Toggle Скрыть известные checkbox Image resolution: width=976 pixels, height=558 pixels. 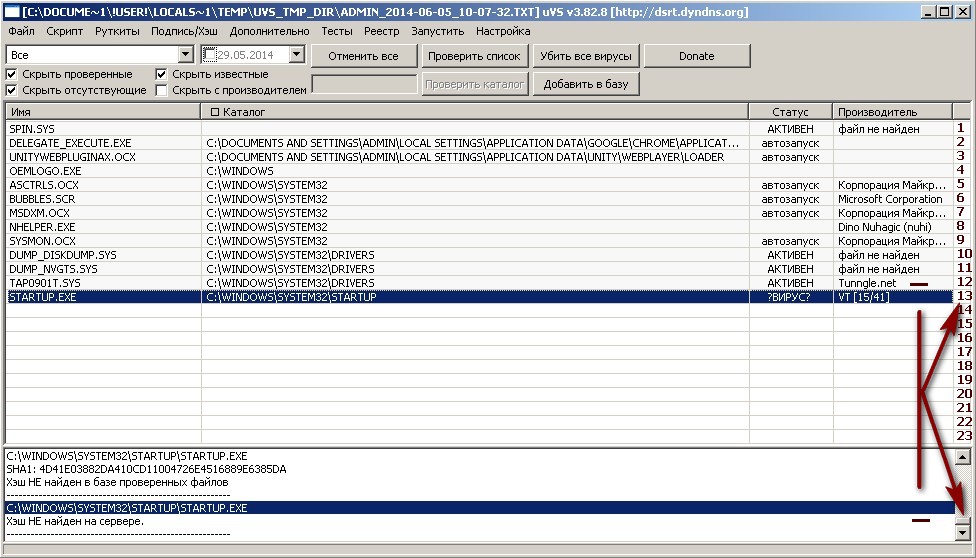[x=161, y=74]
